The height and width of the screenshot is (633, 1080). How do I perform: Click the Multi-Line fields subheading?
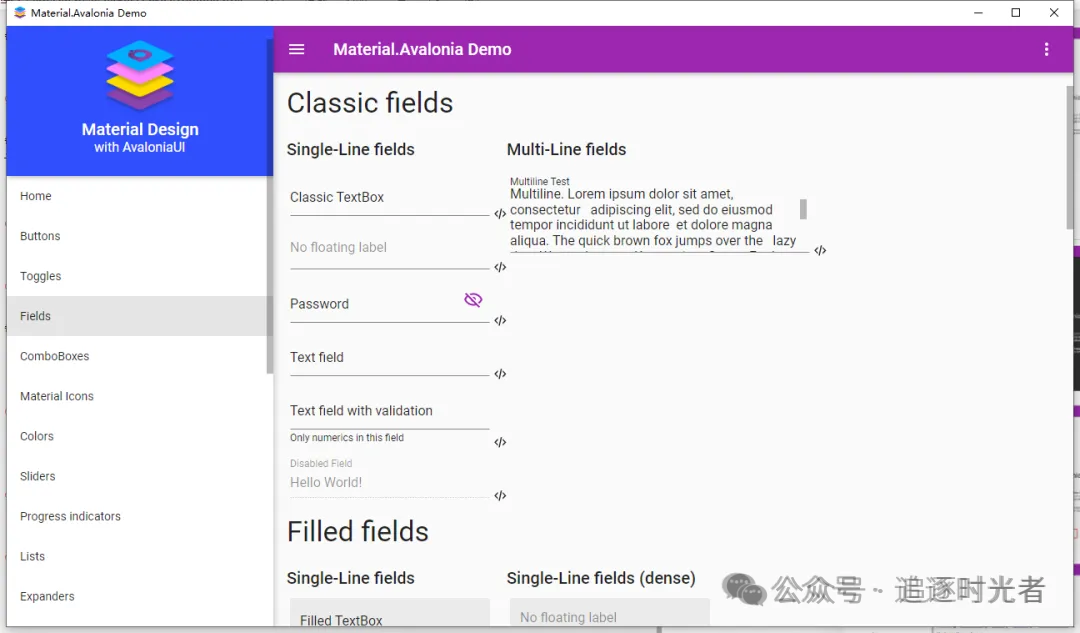566,149
